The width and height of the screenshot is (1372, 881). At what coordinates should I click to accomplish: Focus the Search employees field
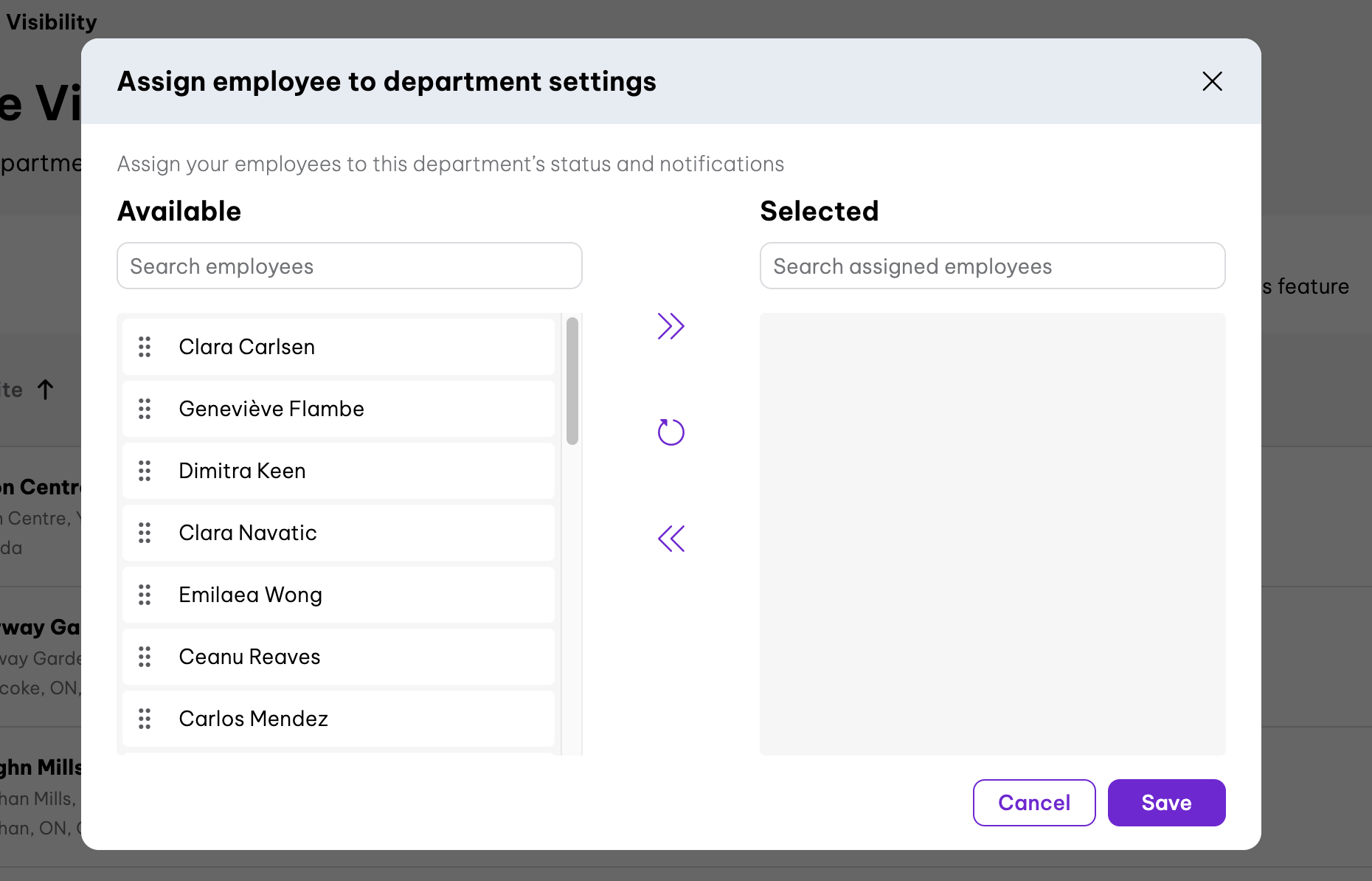click(350, 266)
